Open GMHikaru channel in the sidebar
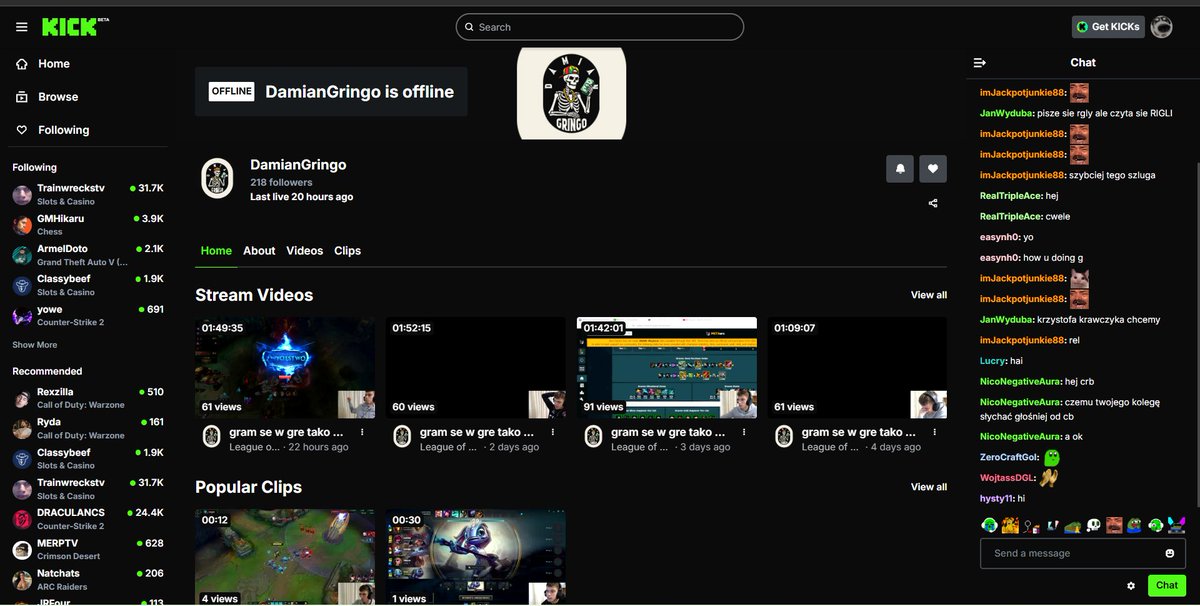Screen dimensions: 1200x606 (88, 224)
